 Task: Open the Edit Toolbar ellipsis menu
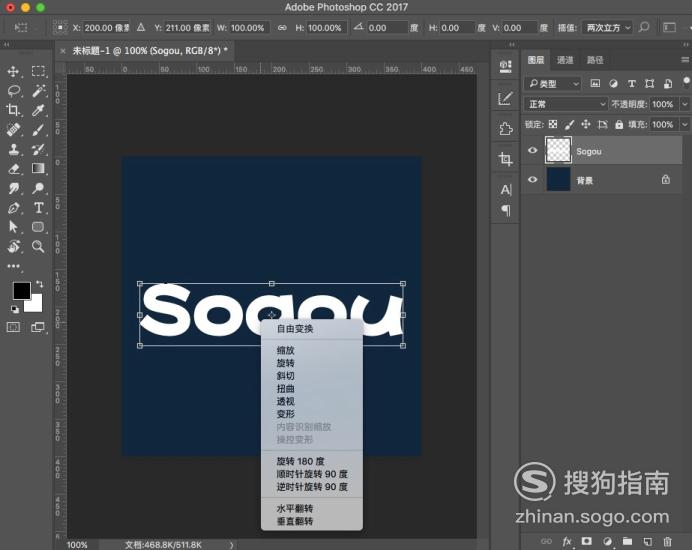pos(13,266)
